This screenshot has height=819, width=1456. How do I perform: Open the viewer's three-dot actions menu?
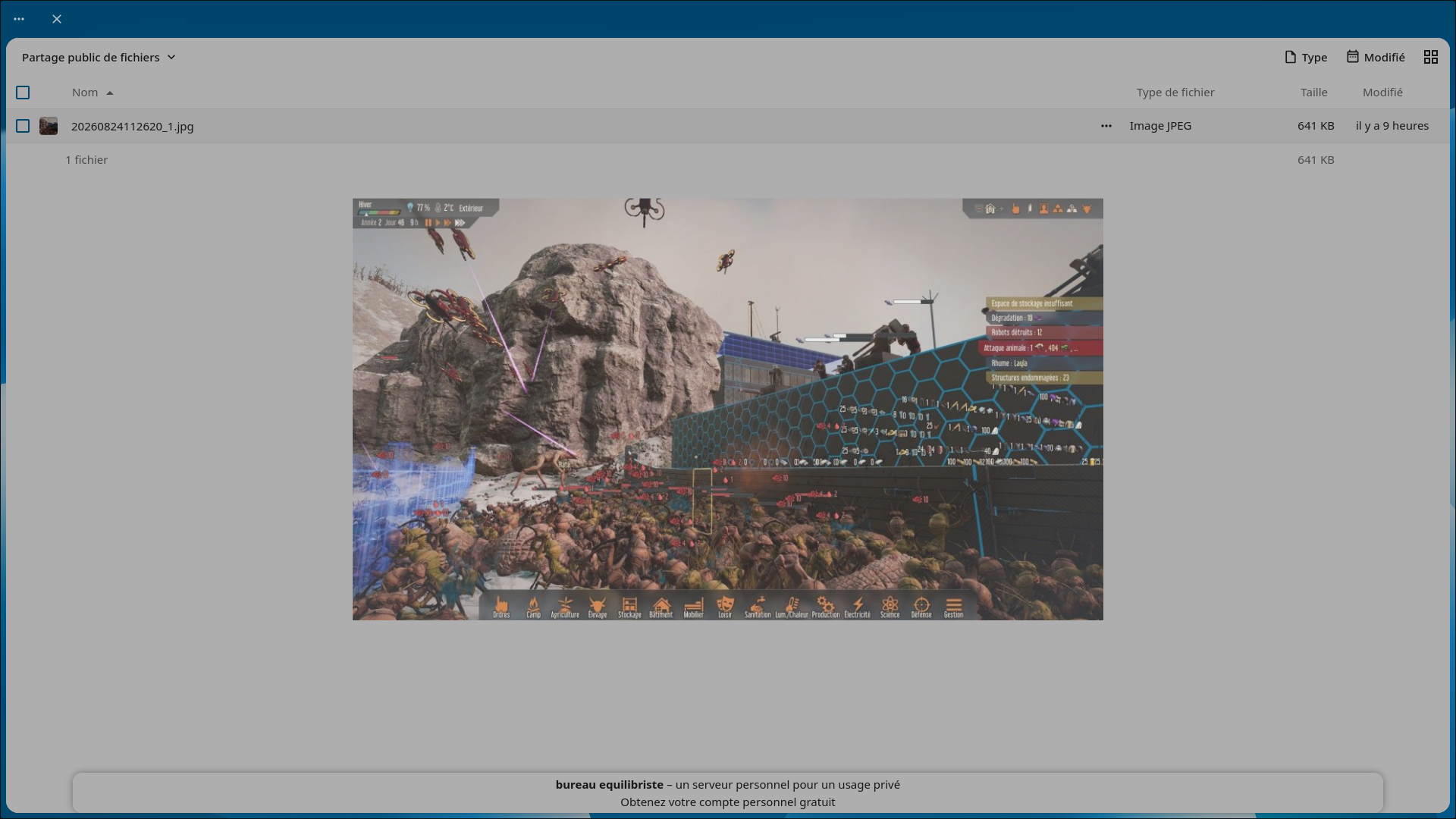click(19, 19)
